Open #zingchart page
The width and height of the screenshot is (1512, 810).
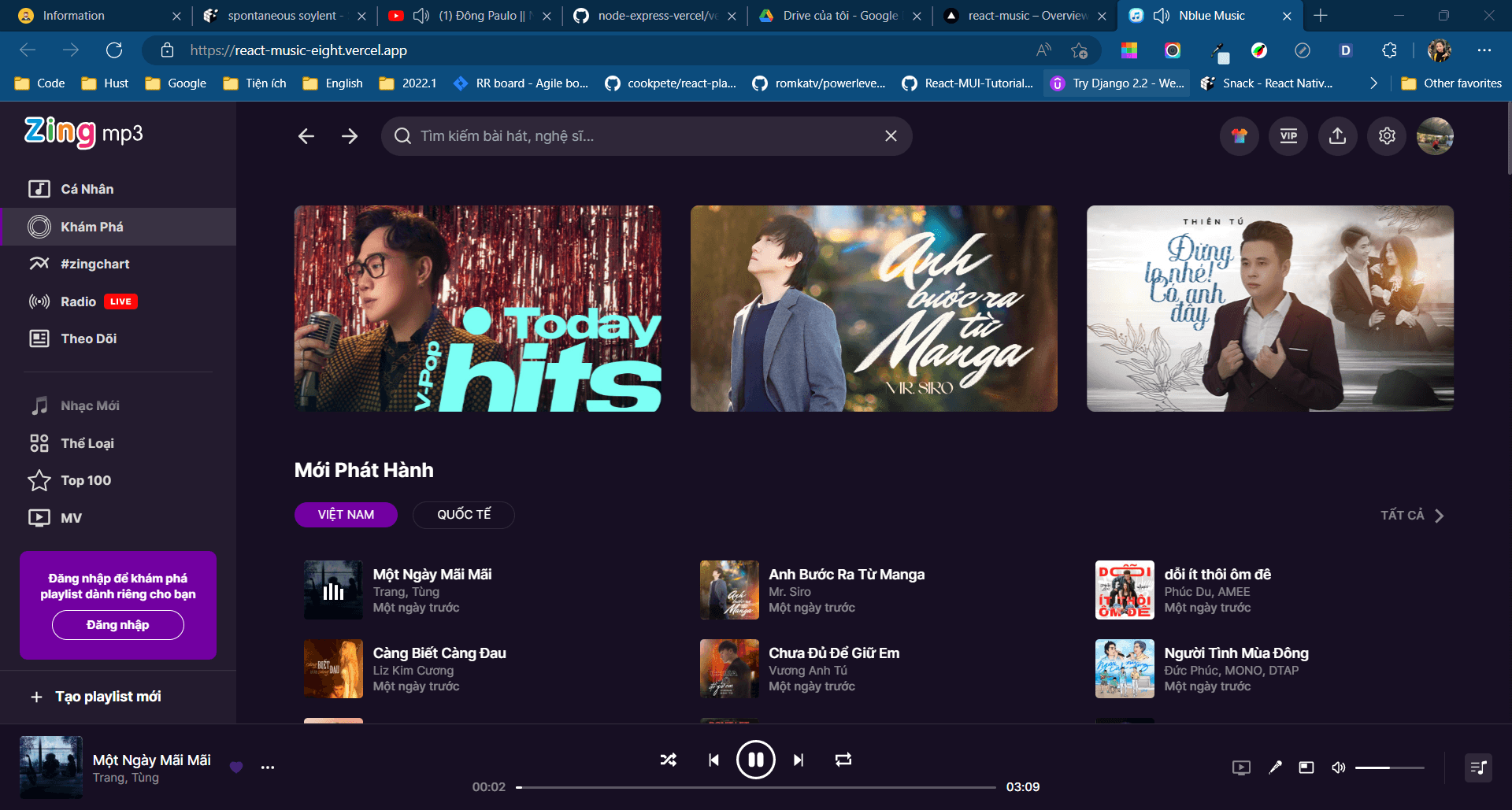click(x=118, y=264)
